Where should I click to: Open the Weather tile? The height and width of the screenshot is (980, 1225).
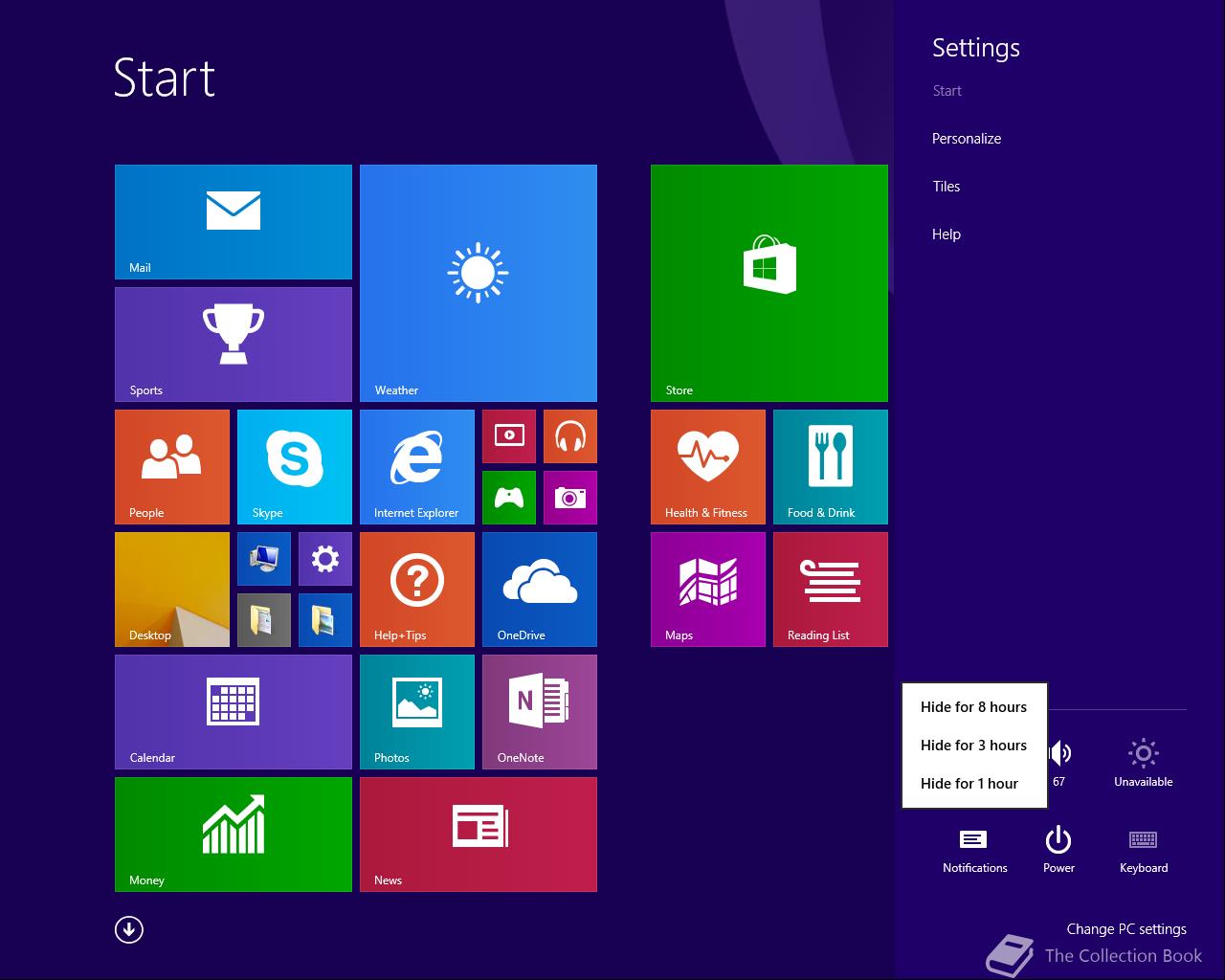point(479,283)
